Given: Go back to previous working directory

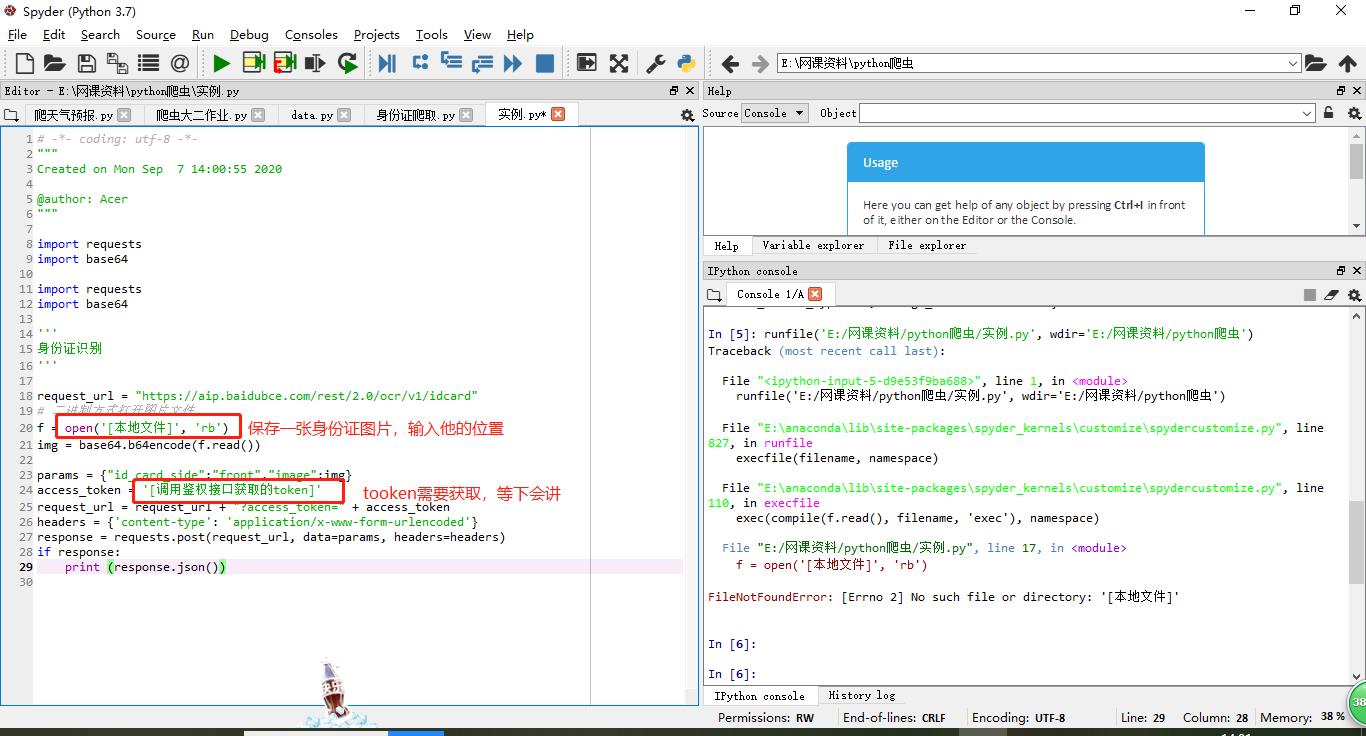Looking at the screenshot, I should coord(730,63).
